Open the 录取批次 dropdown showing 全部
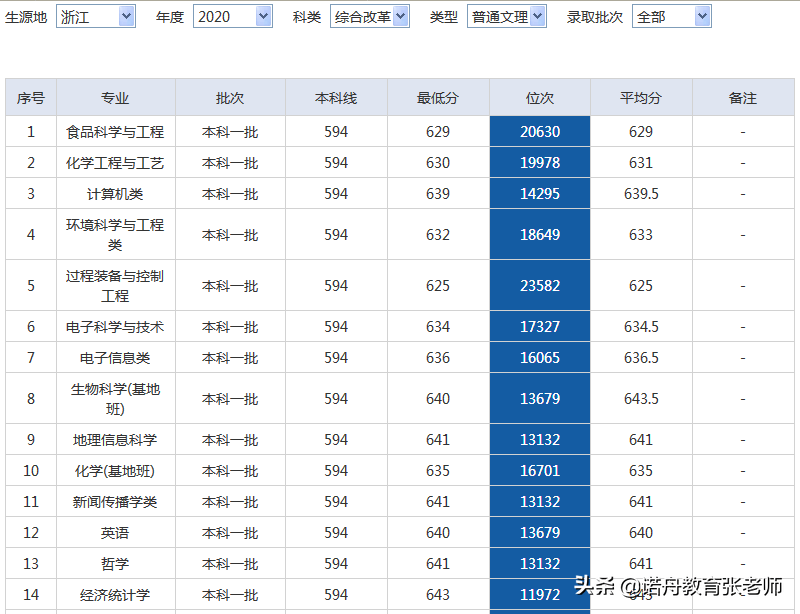 pos(671,17)
